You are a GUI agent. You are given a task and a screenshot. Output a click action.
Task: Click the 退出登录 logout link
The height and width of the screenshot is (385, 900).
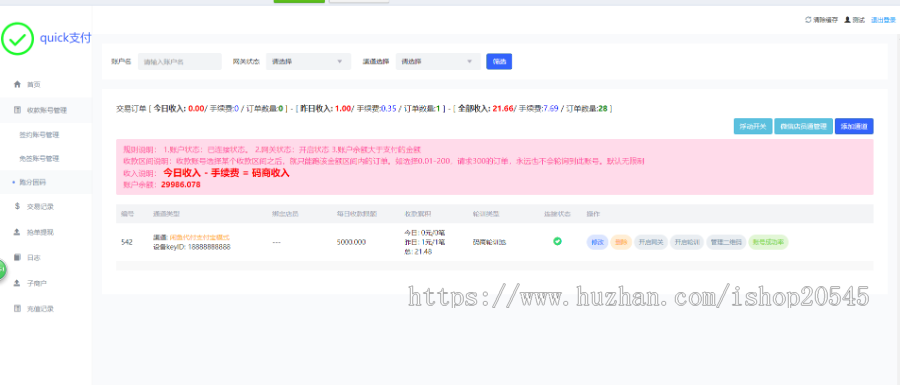pos(883,20)
